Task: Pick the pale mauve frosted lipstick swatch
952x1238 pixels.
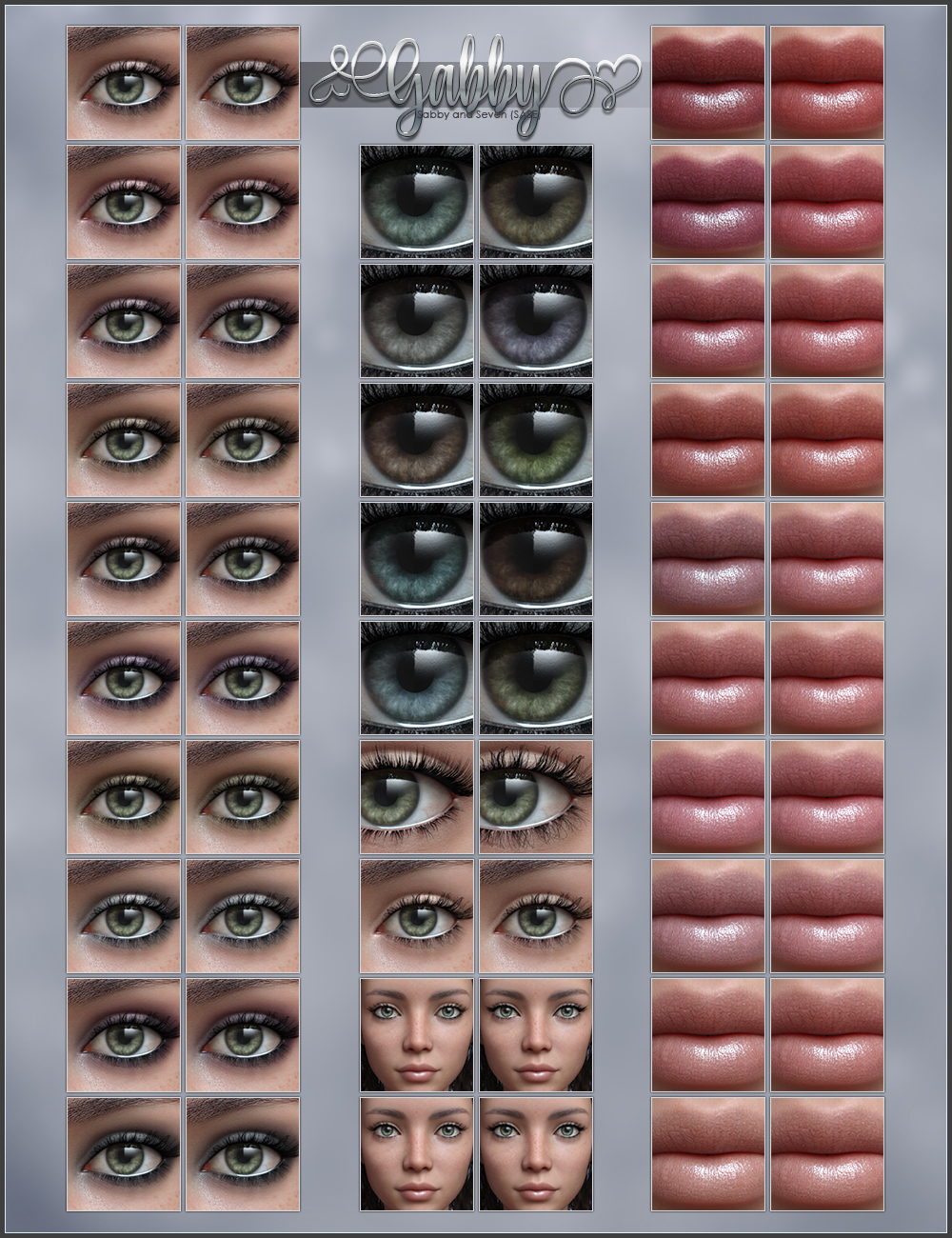Action: click(x=708, y=557)
